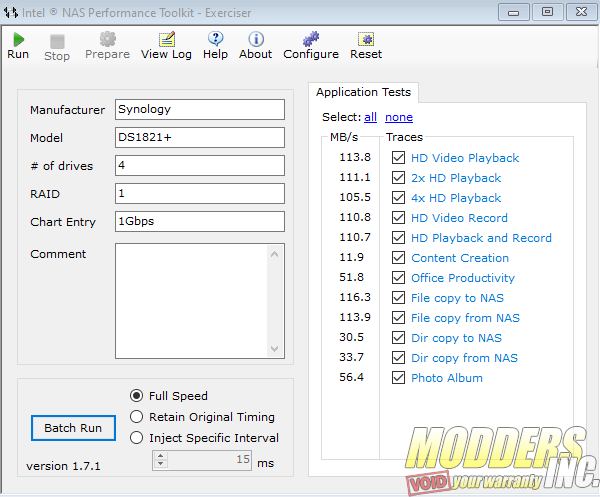Toggle Dir copy to NAS checkbox
The width and height of the screenshot is (600, 497).
pos(398,337)
